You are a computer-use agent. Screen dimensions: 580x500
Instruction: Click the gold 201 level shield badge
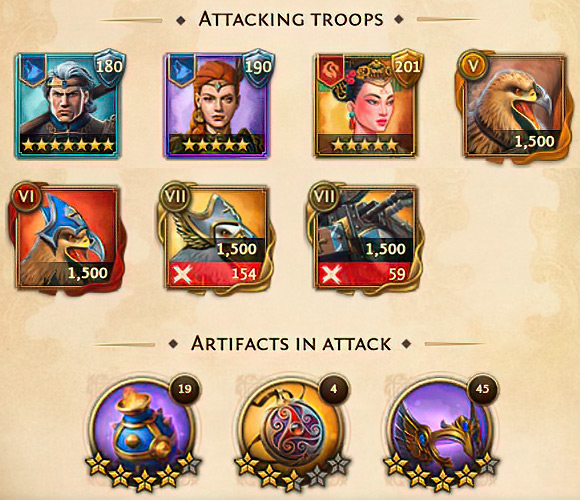pyautogui.click(x=407, y=67)
